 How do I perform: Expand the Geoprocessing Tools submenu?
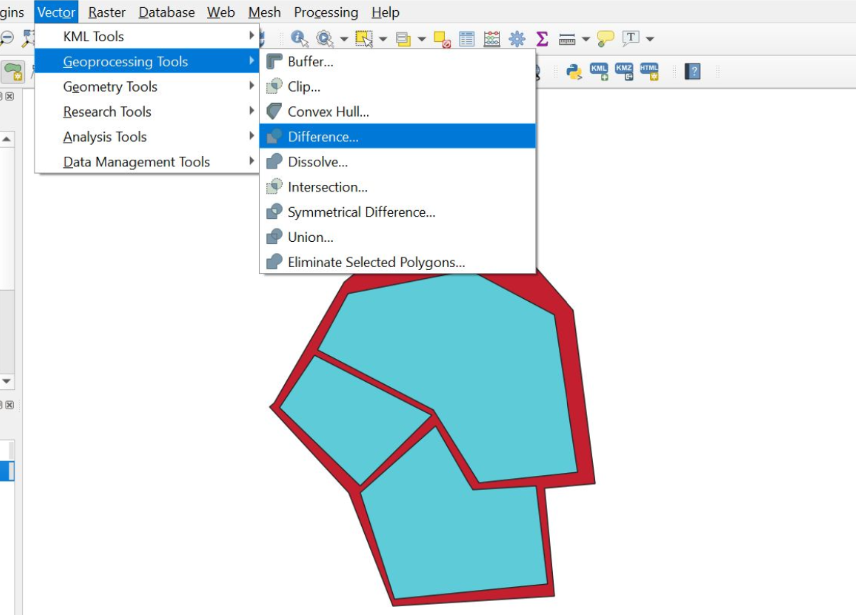click(147, 61)
